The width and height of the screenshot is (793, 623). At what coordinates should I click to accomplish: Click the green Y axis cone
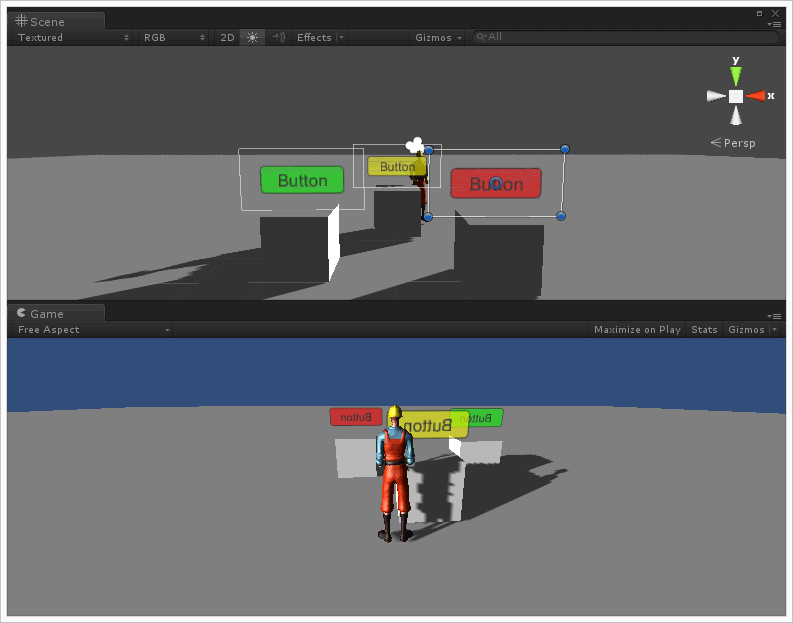coord(736,76)
